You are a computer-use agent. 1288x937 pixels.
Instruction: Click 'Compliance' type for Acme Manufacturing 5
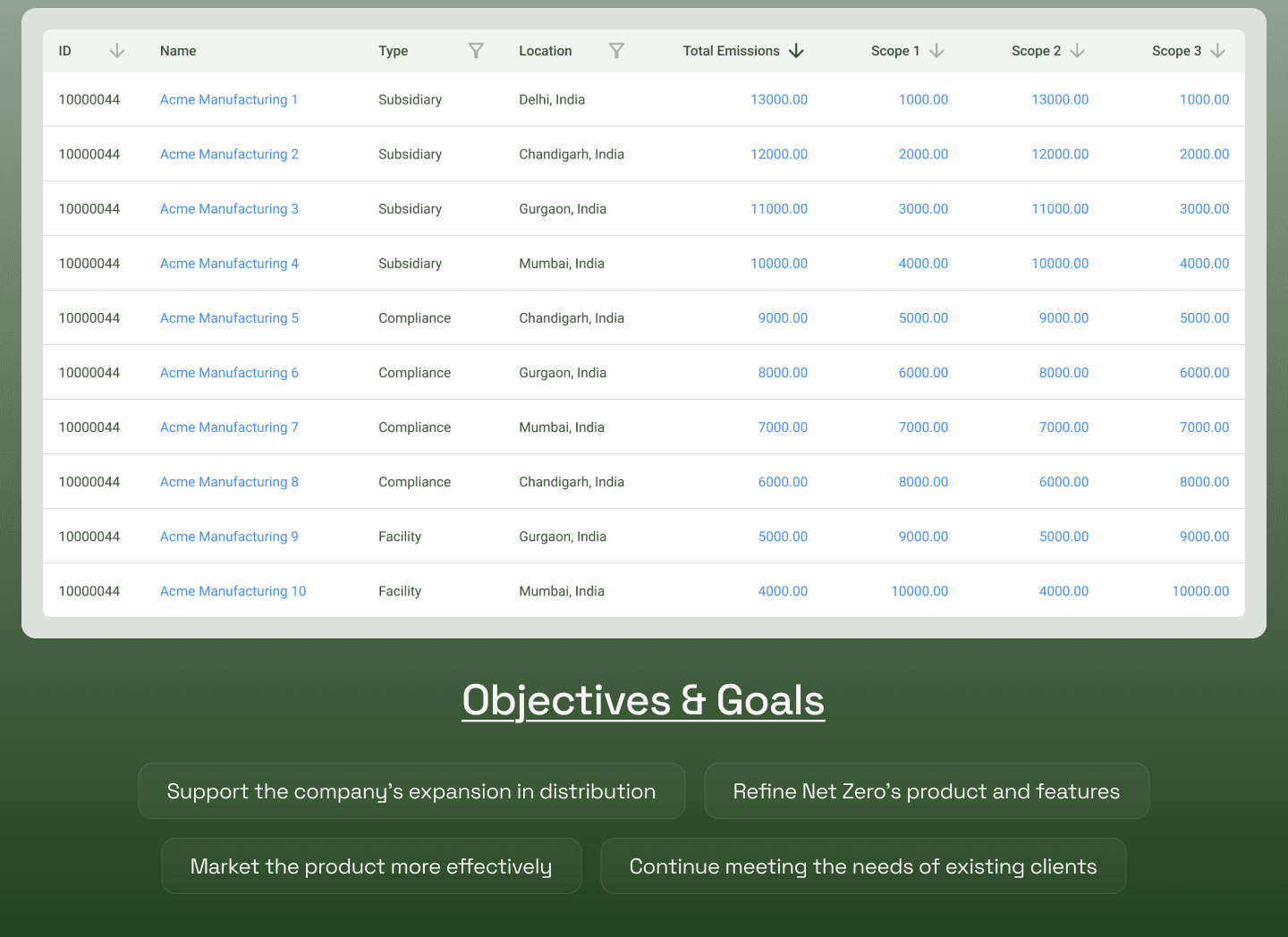tap(415, 317)
